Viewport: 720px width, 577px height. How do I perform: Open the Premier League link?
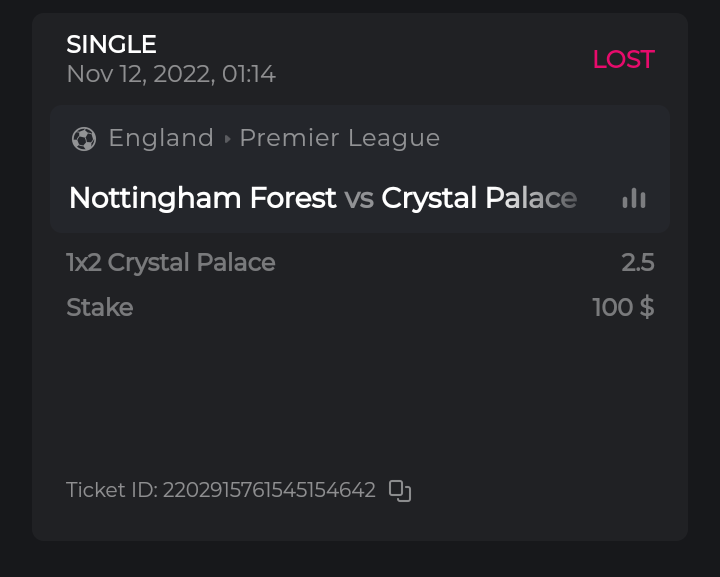(339, 138)
